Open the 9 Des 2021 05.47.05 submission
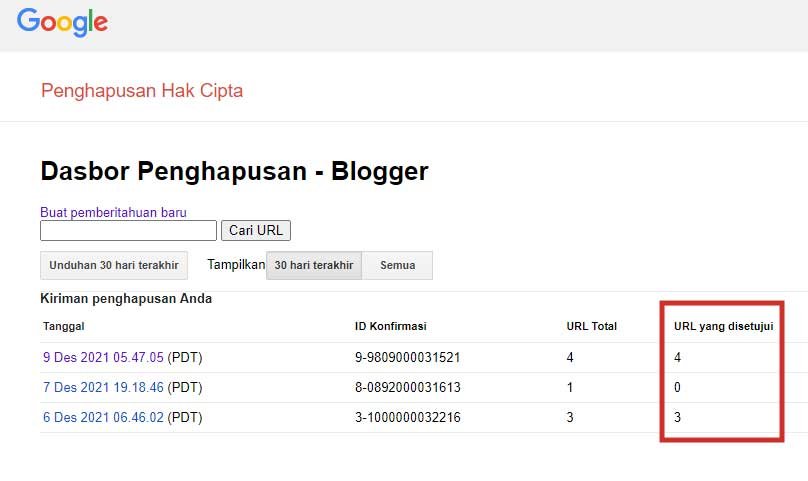The image size is (808, 481). [x=103, y=357]
